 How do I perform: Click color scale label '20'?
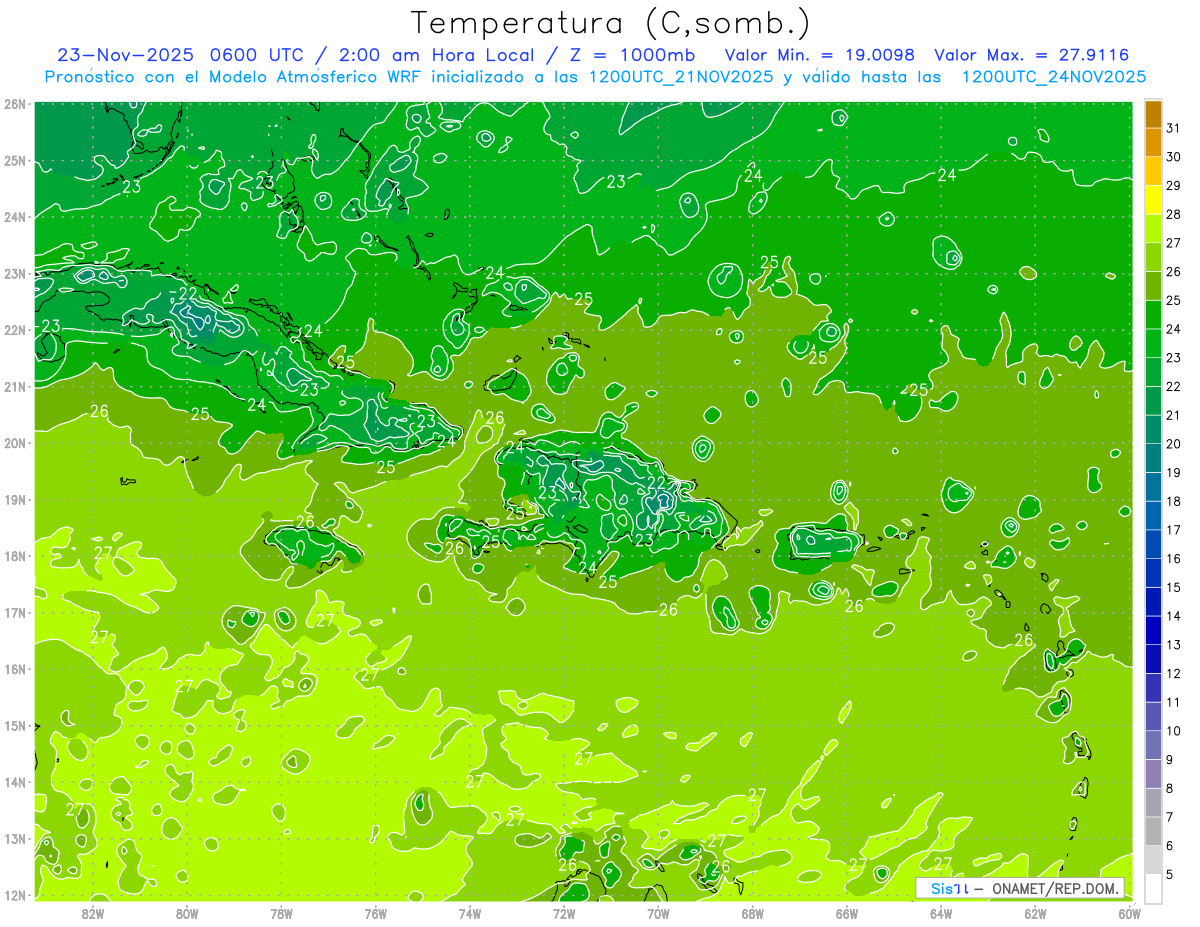[x=1173, y=444]
